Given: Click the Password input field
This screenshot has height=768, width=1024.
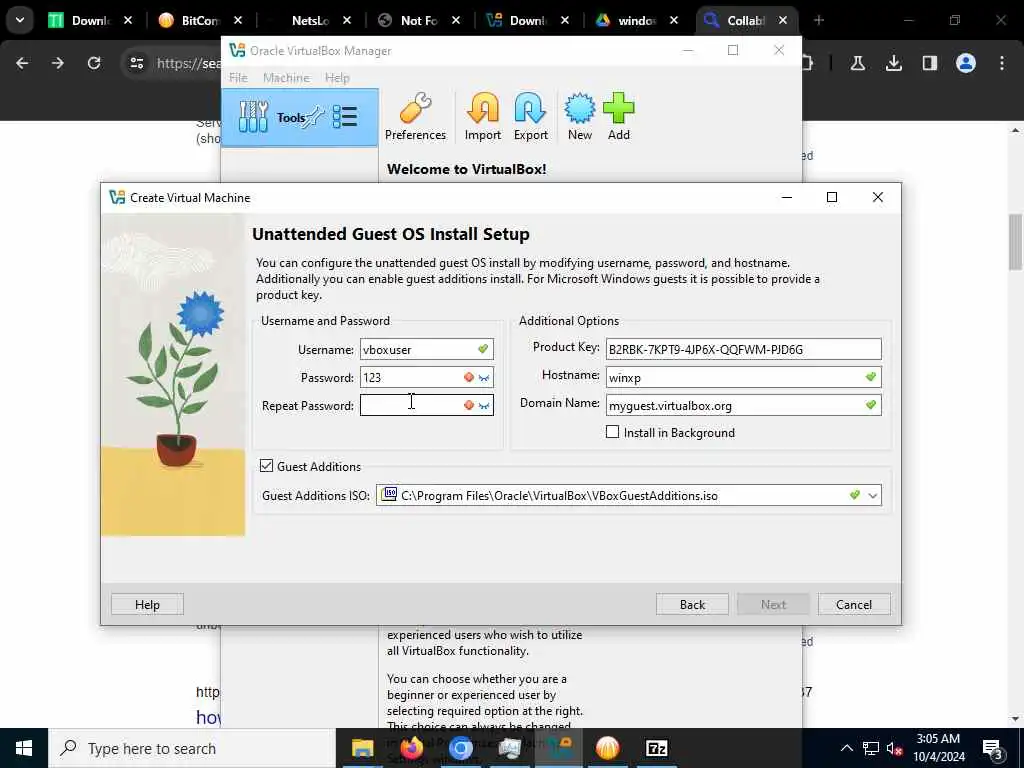Looking at the screenshot, I should tap(426, 377).
